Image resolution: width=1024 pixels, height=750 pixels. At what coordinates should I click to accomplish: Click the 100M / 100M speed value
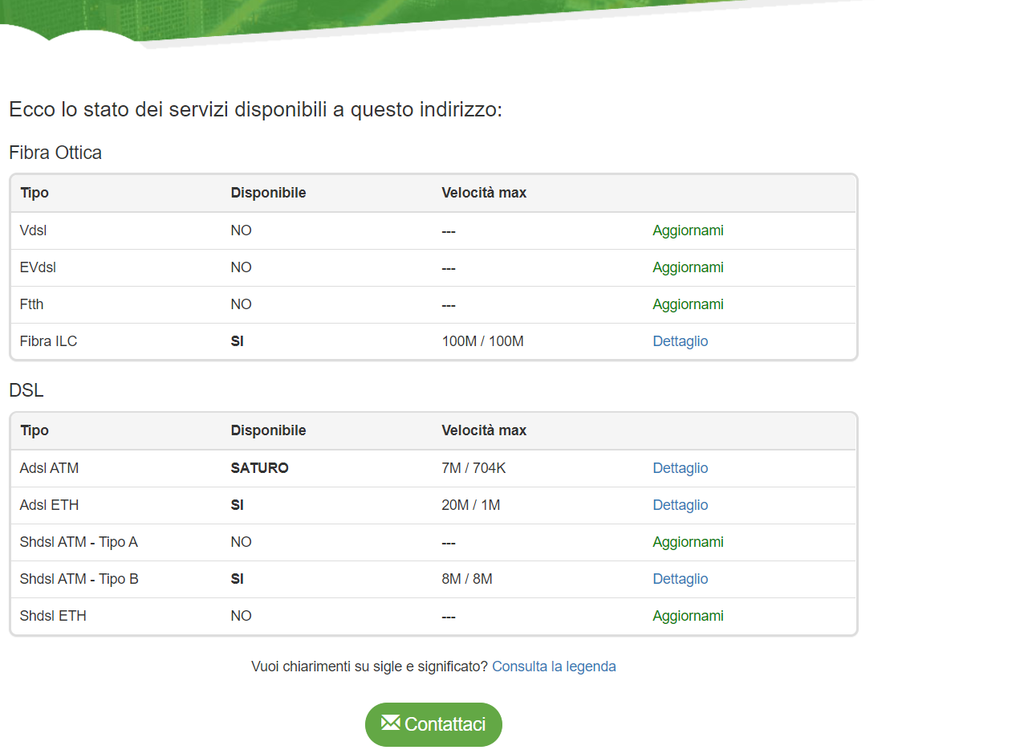483,341
